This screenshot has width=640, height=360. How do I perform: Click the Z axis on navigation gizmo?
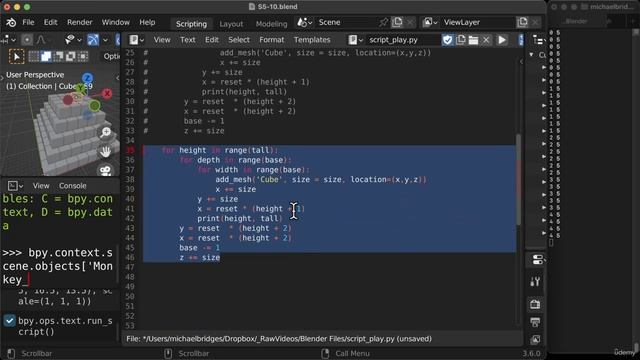[x=87, y=78]
